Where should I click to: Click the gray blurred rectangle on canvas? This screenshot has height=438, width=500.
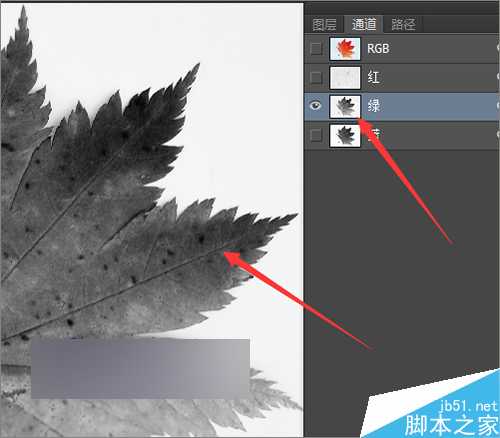(140, 368)
